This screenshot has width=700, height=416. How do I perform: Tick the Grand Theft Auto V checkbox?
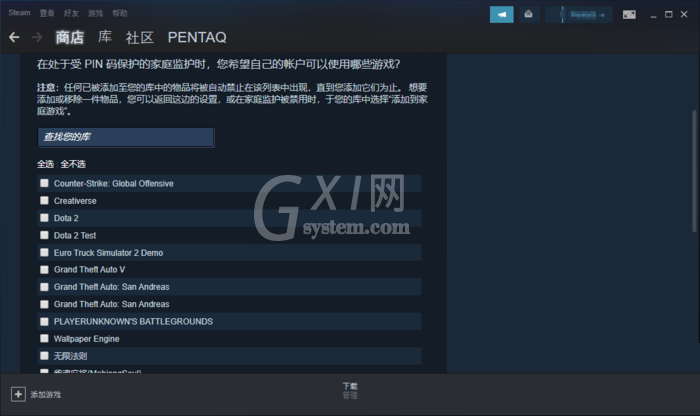click(x=44, y=270)
